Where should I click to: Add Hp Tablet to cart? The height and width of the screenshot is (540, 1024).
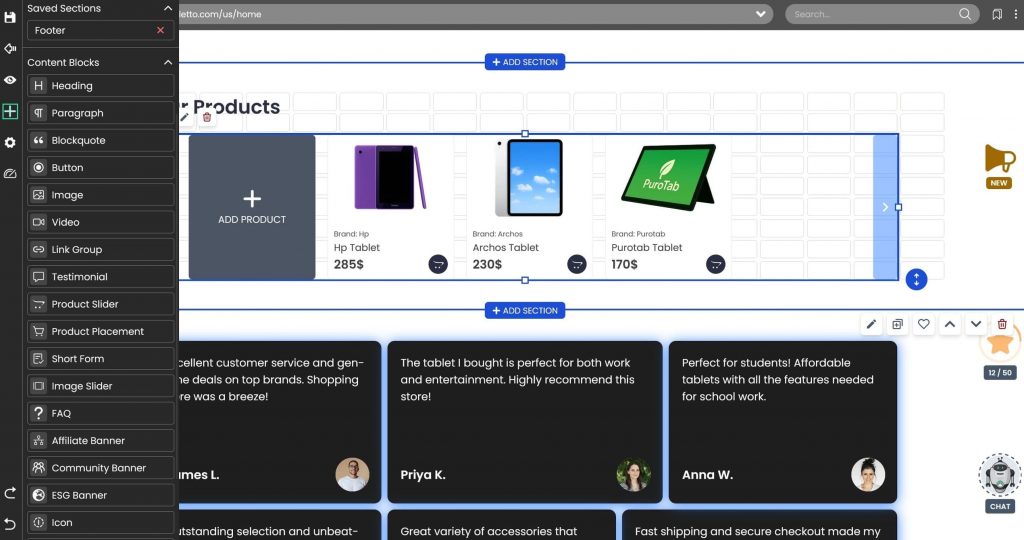click(x=438, y=264)
